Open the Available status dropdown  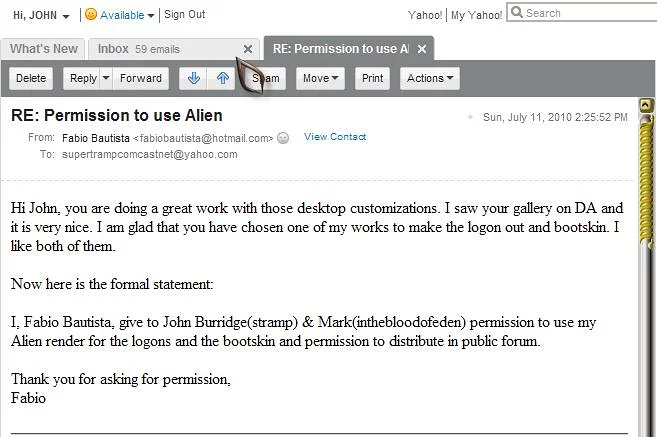[x=151, y=16]
